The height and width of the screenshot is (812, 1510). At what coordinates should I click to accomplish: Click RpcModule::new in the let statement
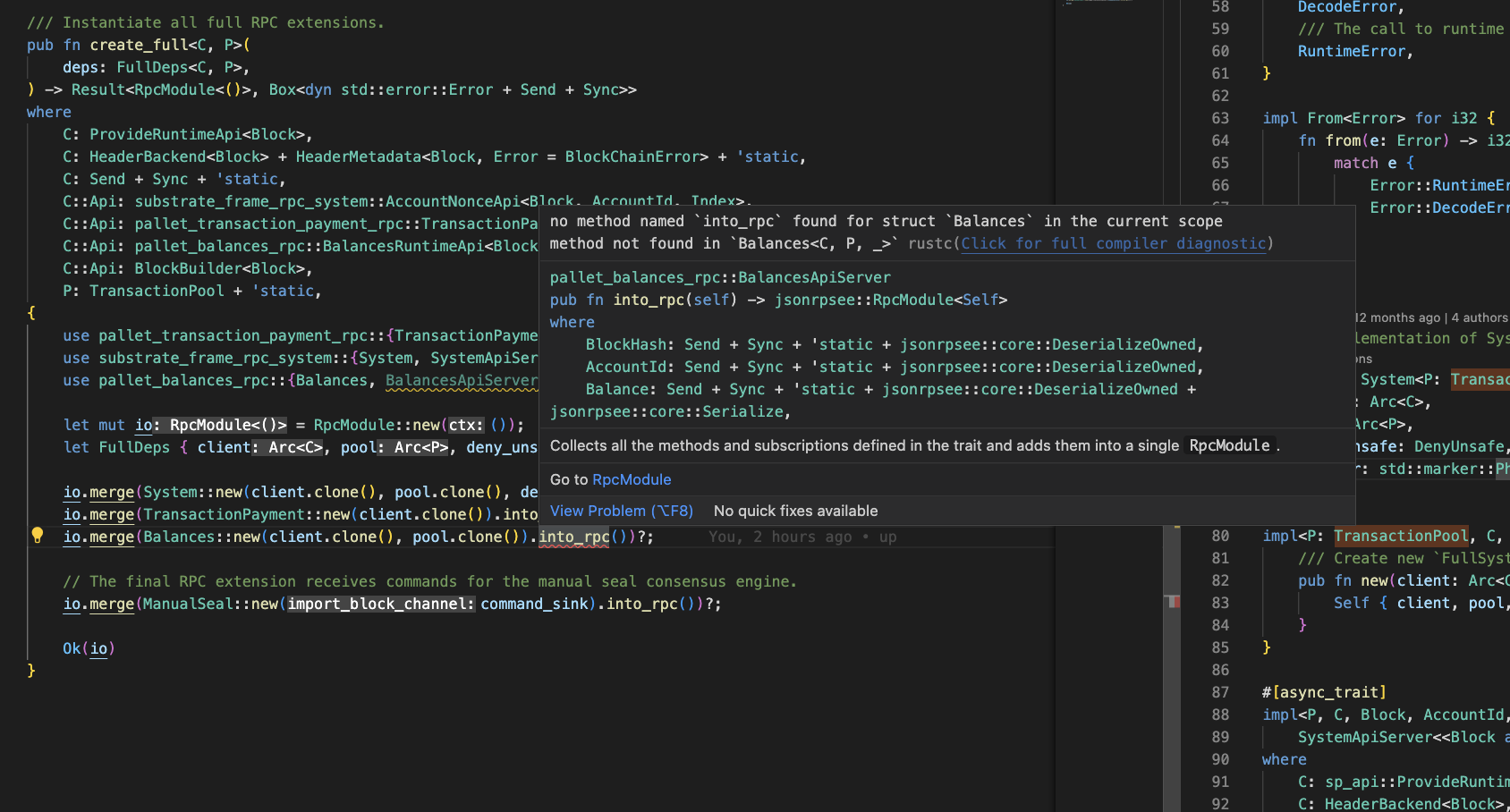click(x=376, y=425)
